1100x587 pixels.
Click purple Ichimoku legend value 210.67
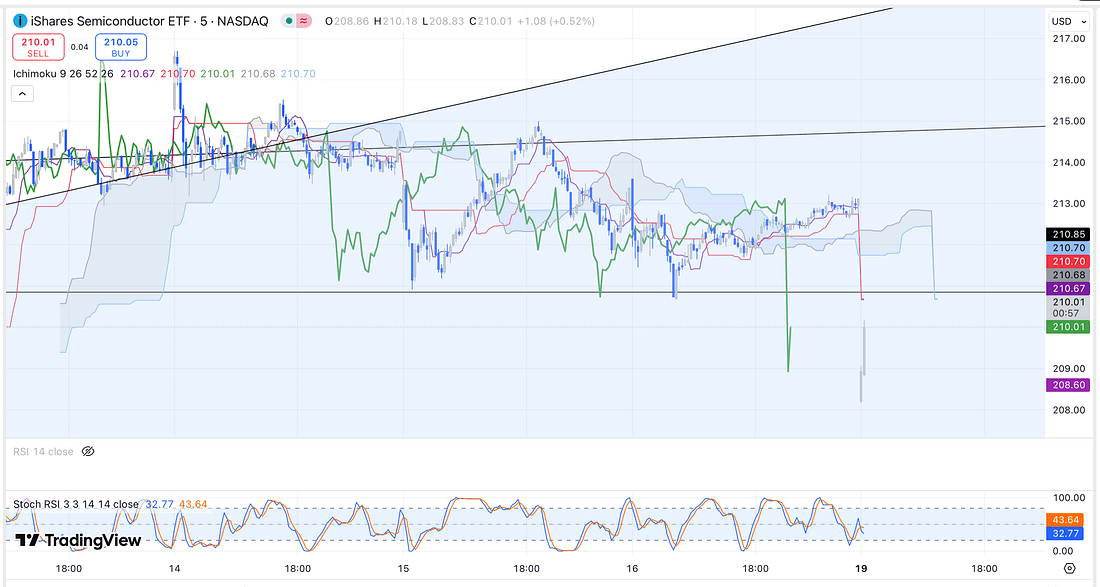(x=138, y=73)
